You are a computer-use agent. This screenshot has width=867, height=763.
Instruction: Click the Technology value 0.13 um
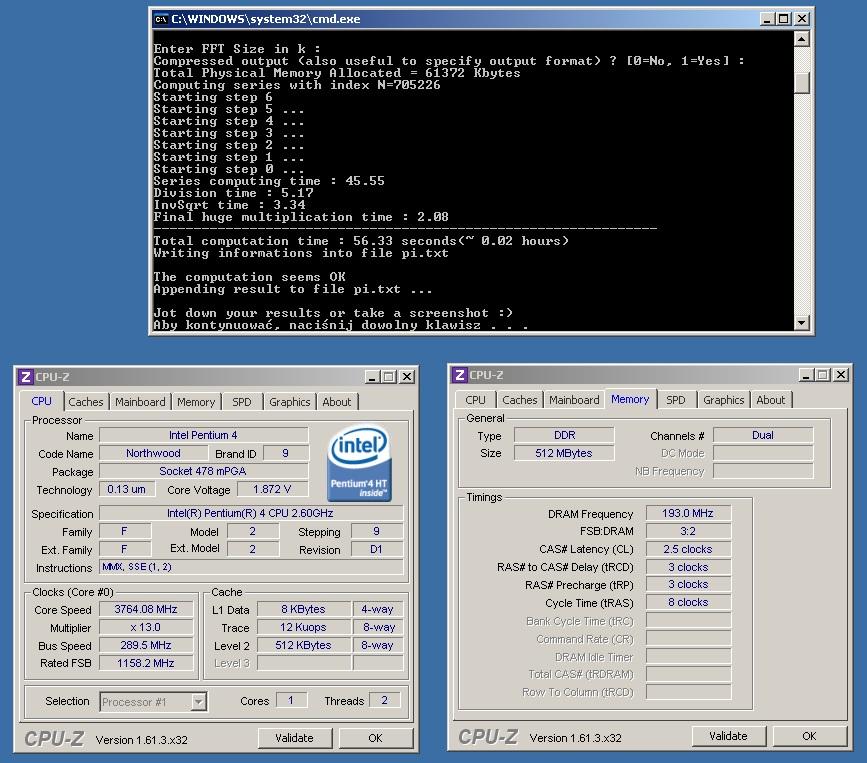click(x=127, y=489)
